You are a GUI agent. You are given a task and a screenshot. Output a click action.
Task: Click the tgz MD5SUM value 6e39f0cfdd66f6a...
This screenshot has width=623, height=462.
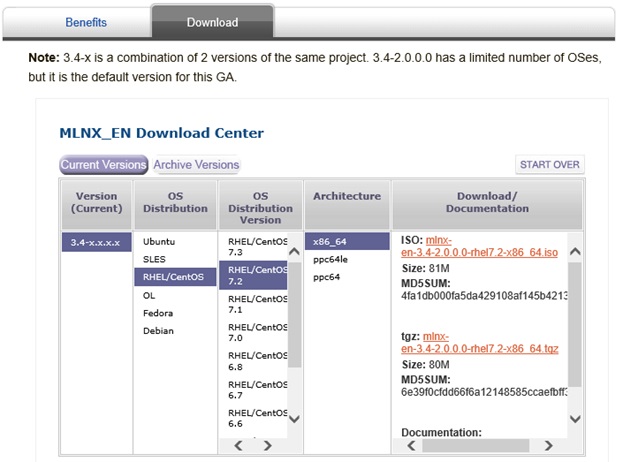[x=484, y=392]
